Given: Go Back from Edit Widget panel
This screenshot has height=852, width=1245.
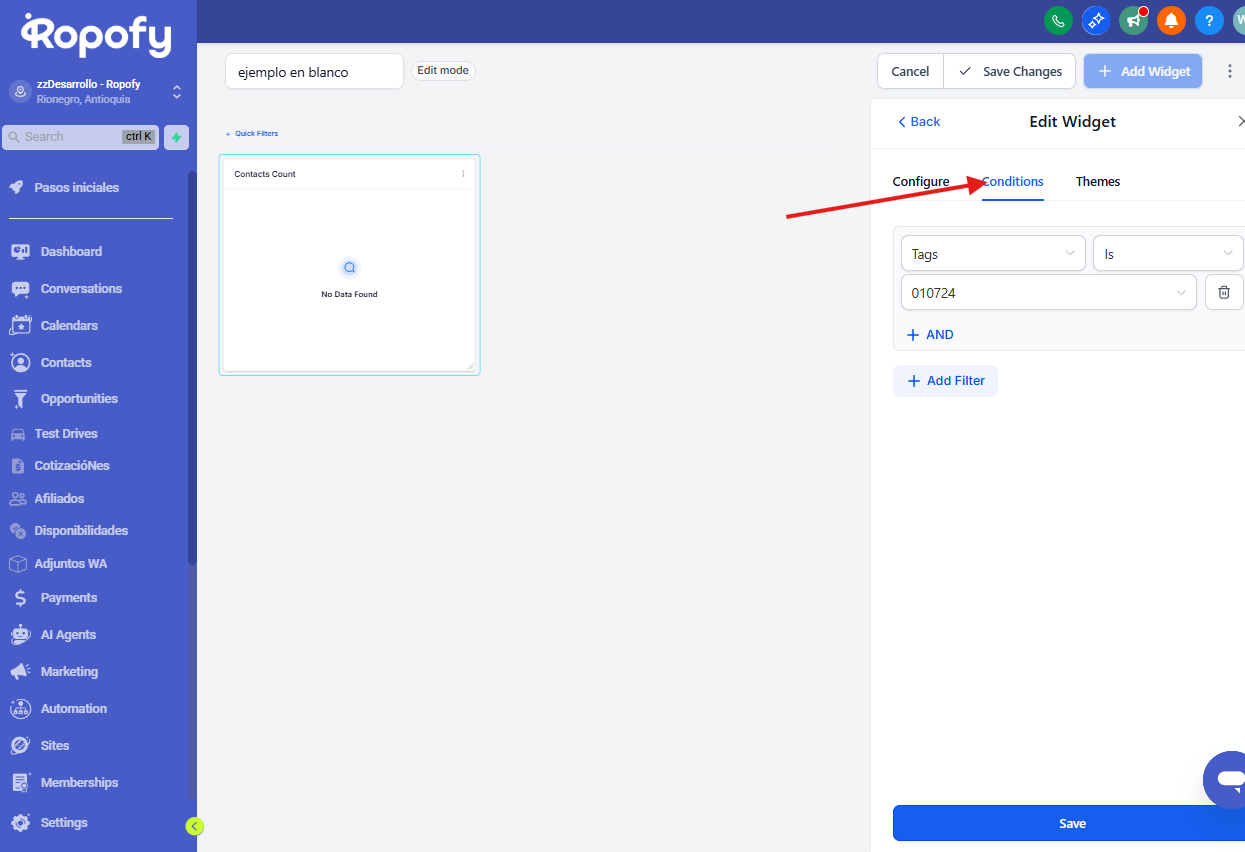Looking at the screenshot, I should pyautogui.click(x=918, y=122).
